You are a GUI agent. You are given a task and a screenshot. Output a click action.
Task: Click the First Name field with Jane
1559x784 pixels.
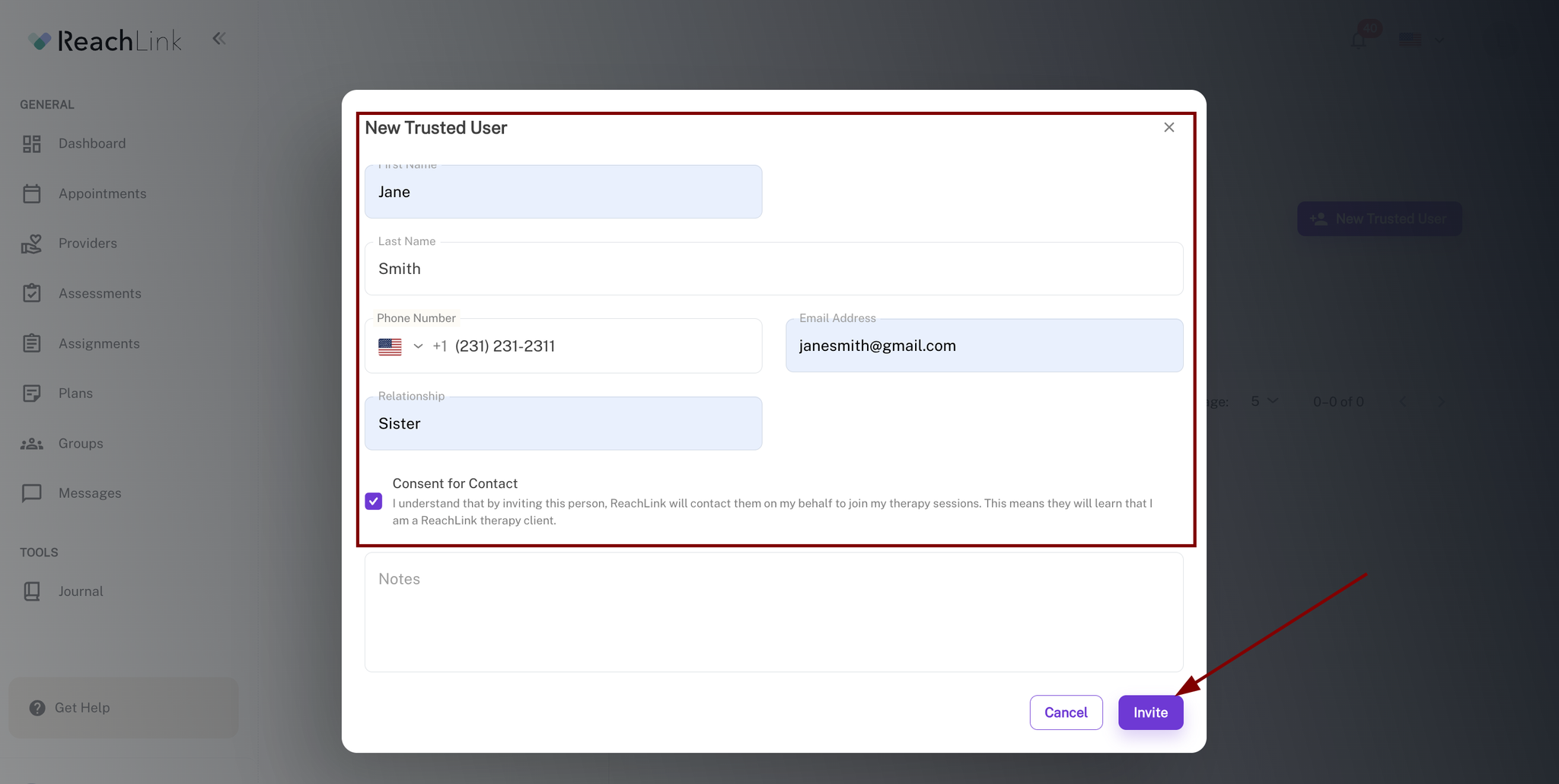563,192
